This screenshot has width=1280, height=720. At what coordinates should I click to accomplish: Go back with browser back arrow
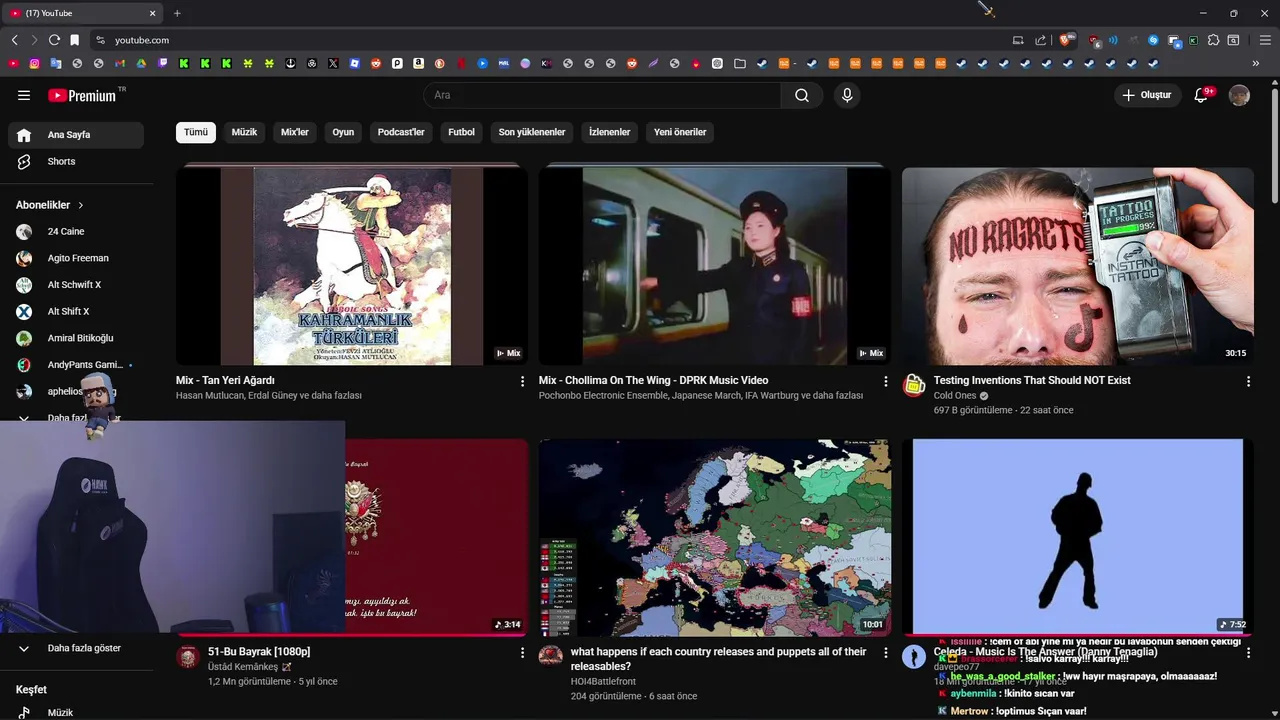[x=14, y=40]
